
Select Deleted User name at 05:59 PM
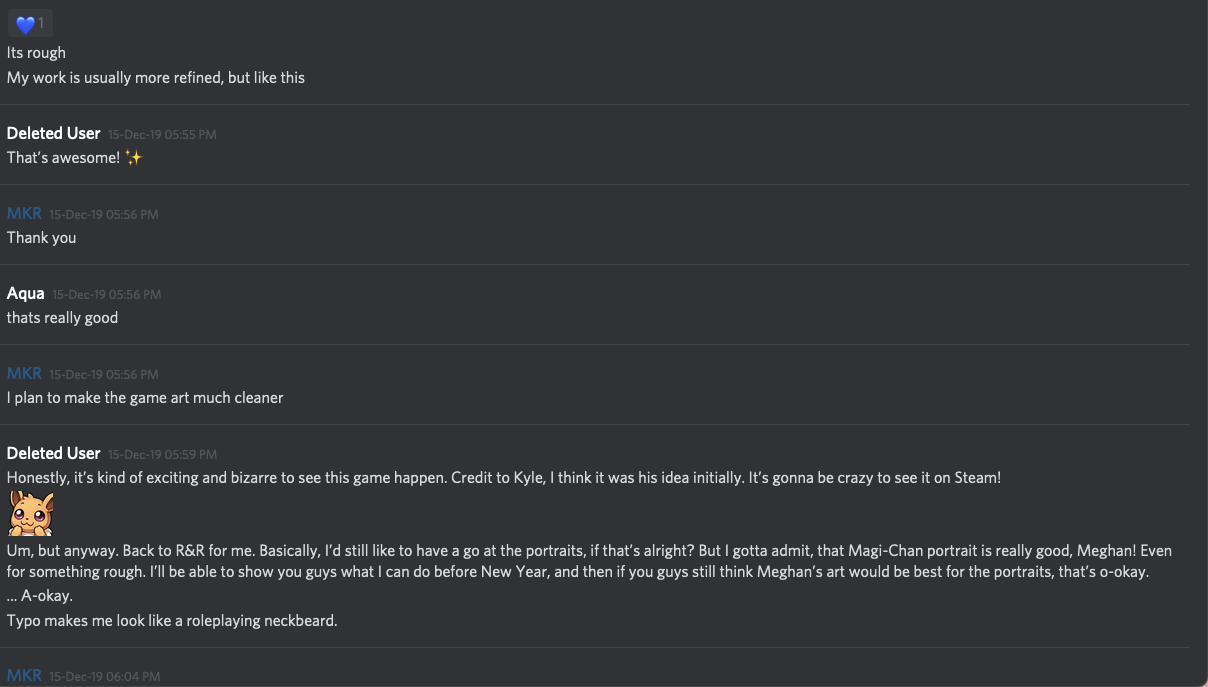click(x=54, y=453)
